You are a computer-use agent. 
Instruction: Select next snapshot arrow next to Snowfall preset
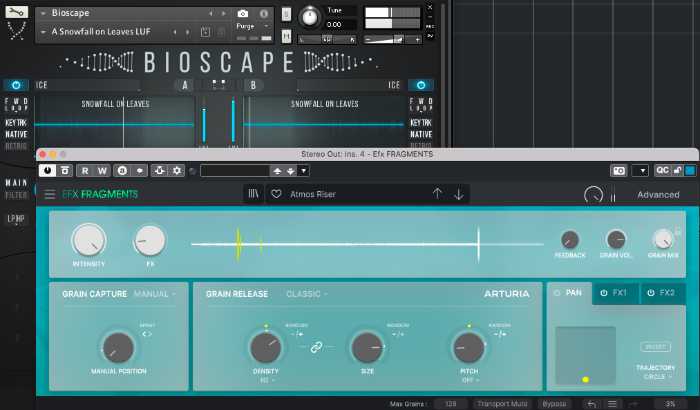(188, 32)
